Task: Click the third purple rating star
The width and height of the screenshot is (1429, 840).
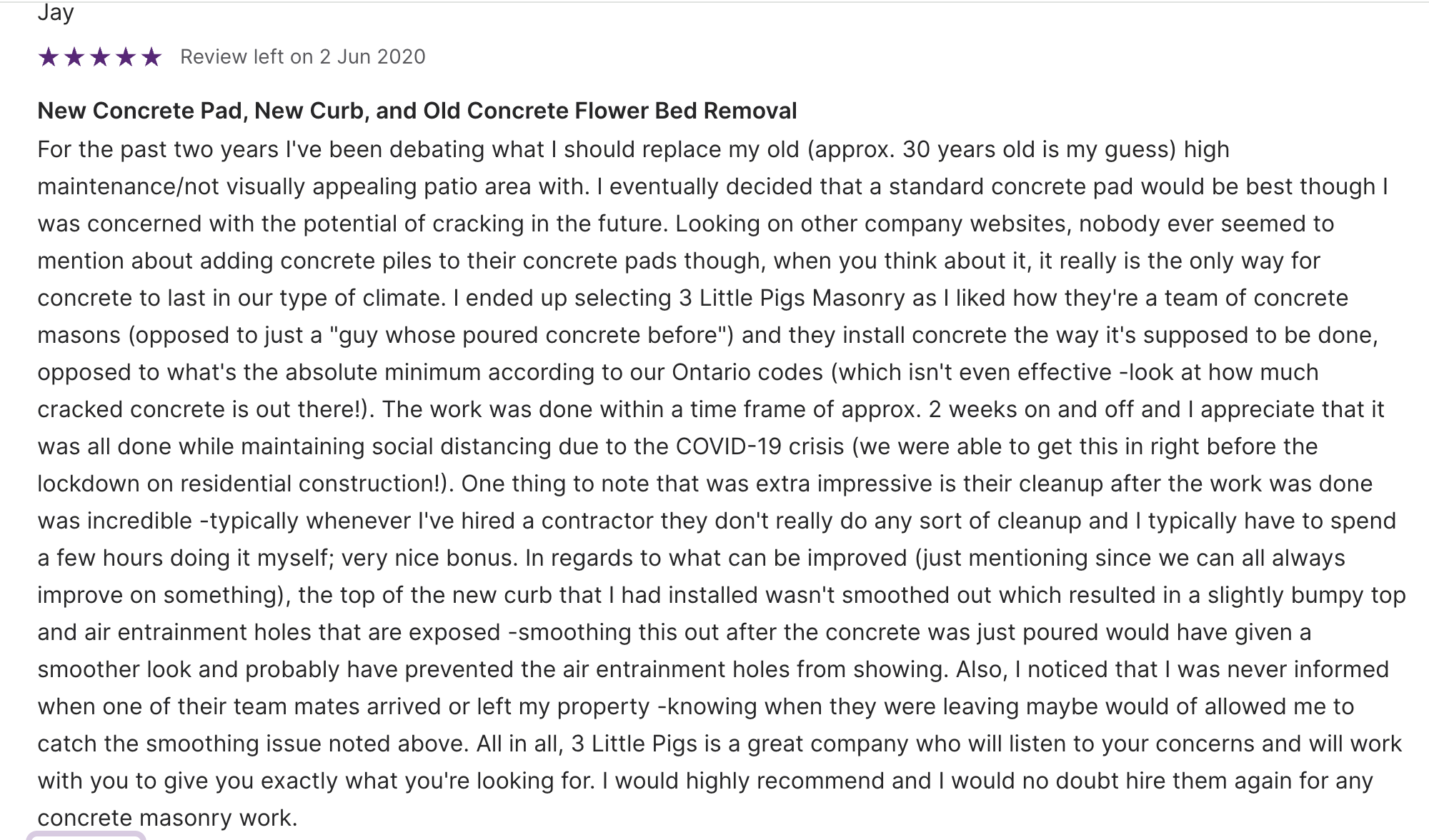Action: (100, 56)
